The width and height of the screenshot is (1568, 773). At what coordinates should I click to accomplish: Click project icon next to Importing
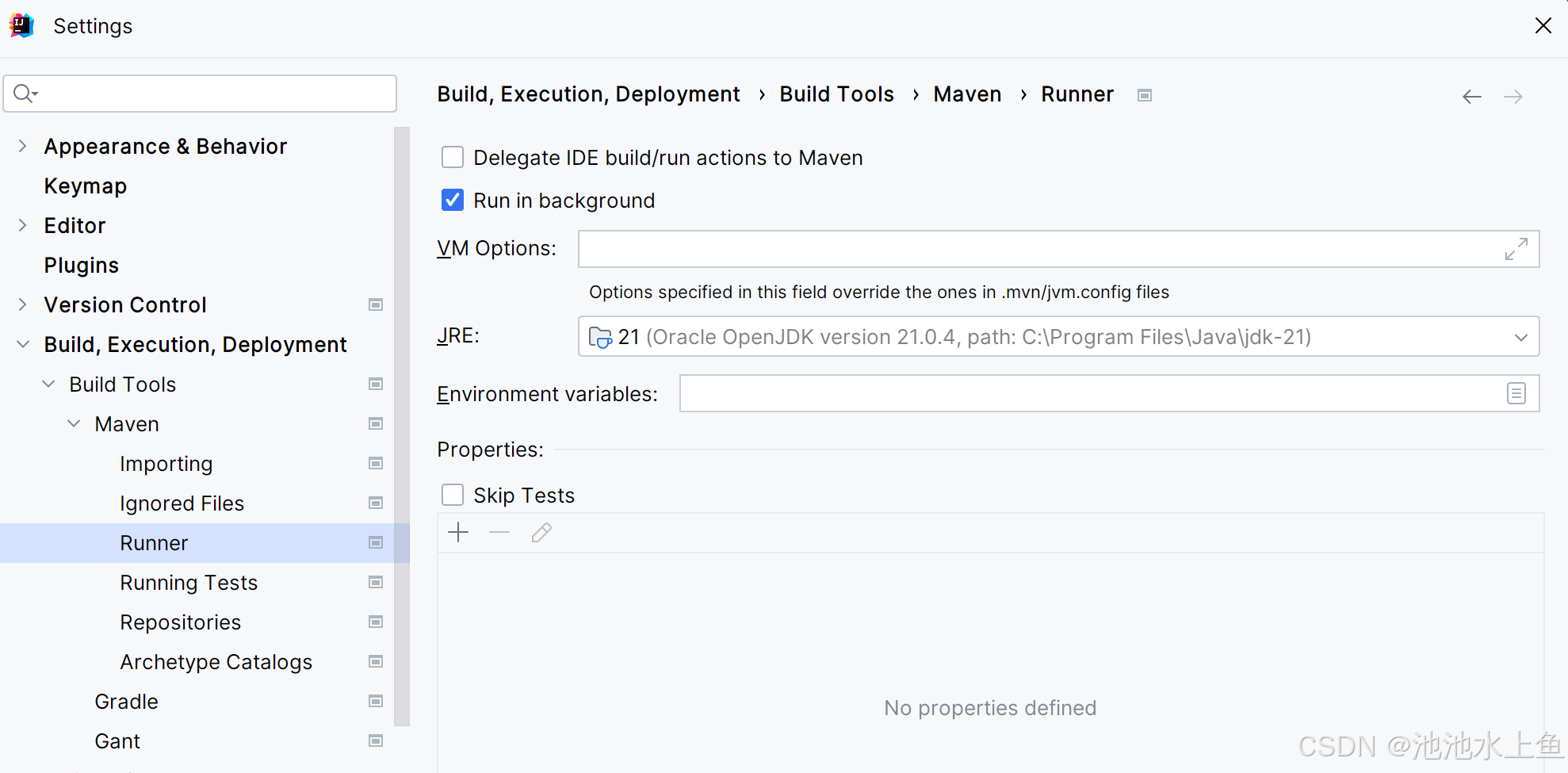[376, 463]
